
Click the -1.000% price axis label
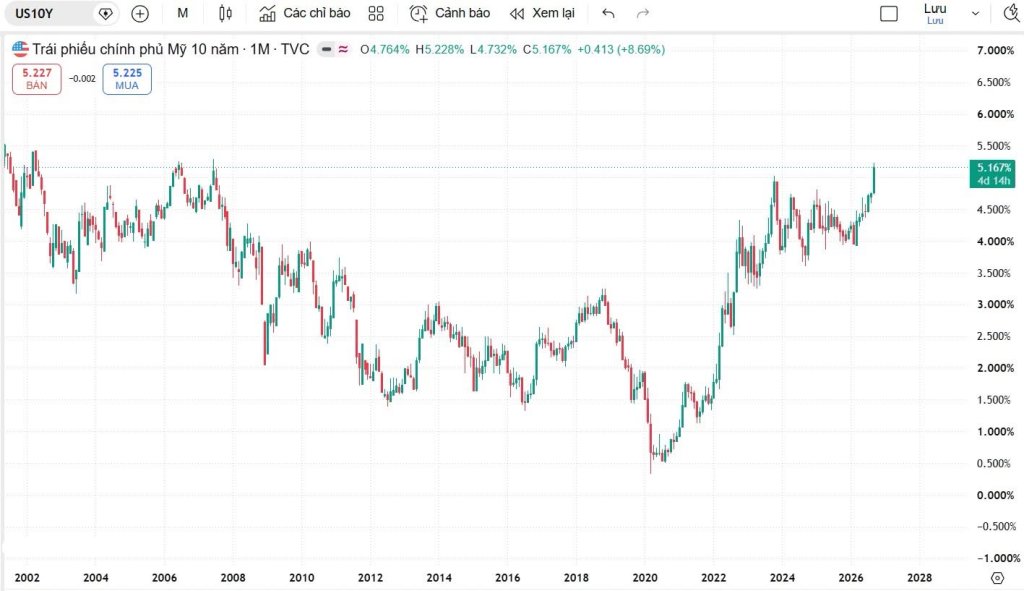tap(998, 558)
